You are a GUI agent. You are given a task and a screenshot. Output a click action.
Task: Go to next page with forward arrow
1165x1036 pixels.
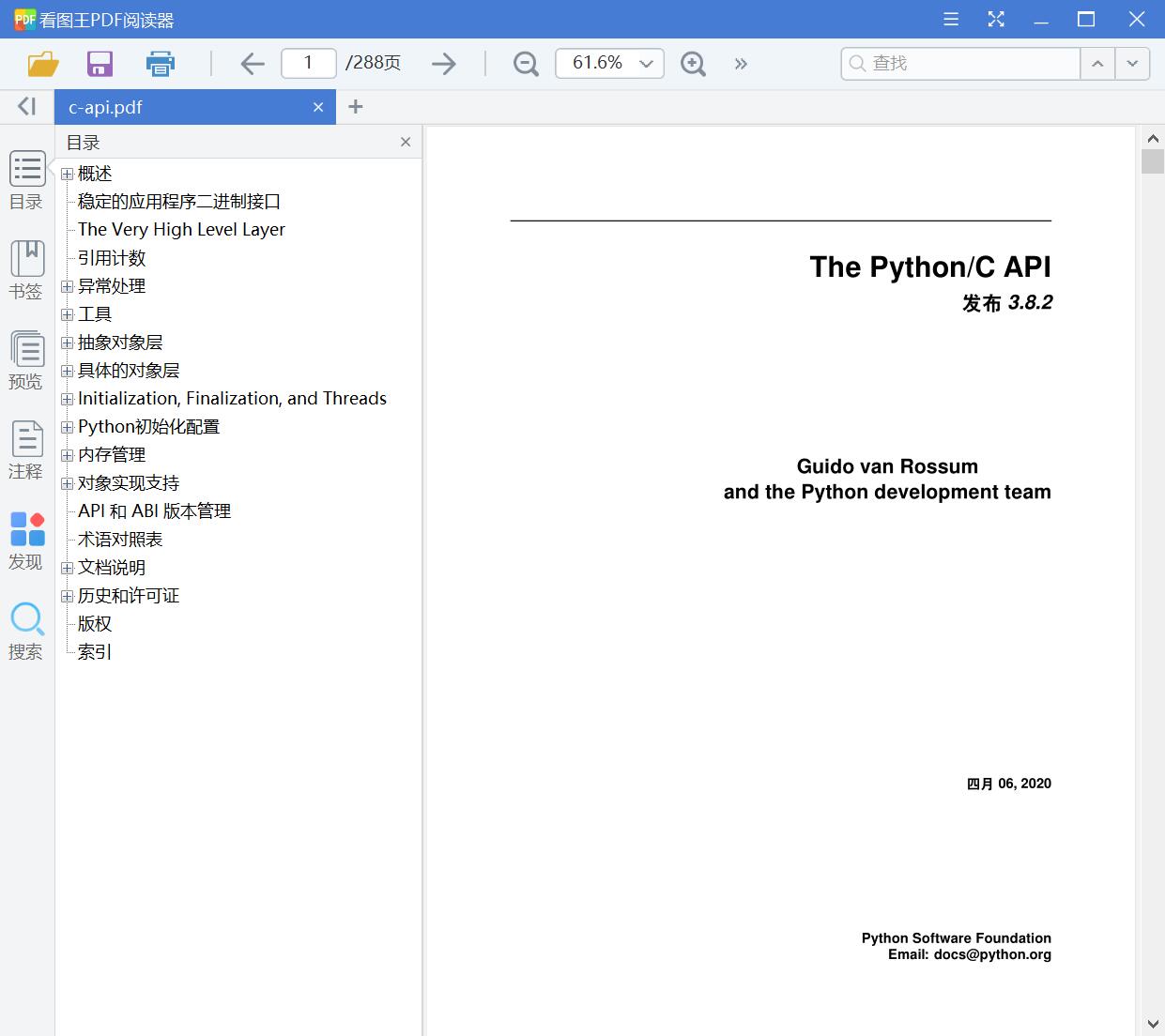[443, 63]
